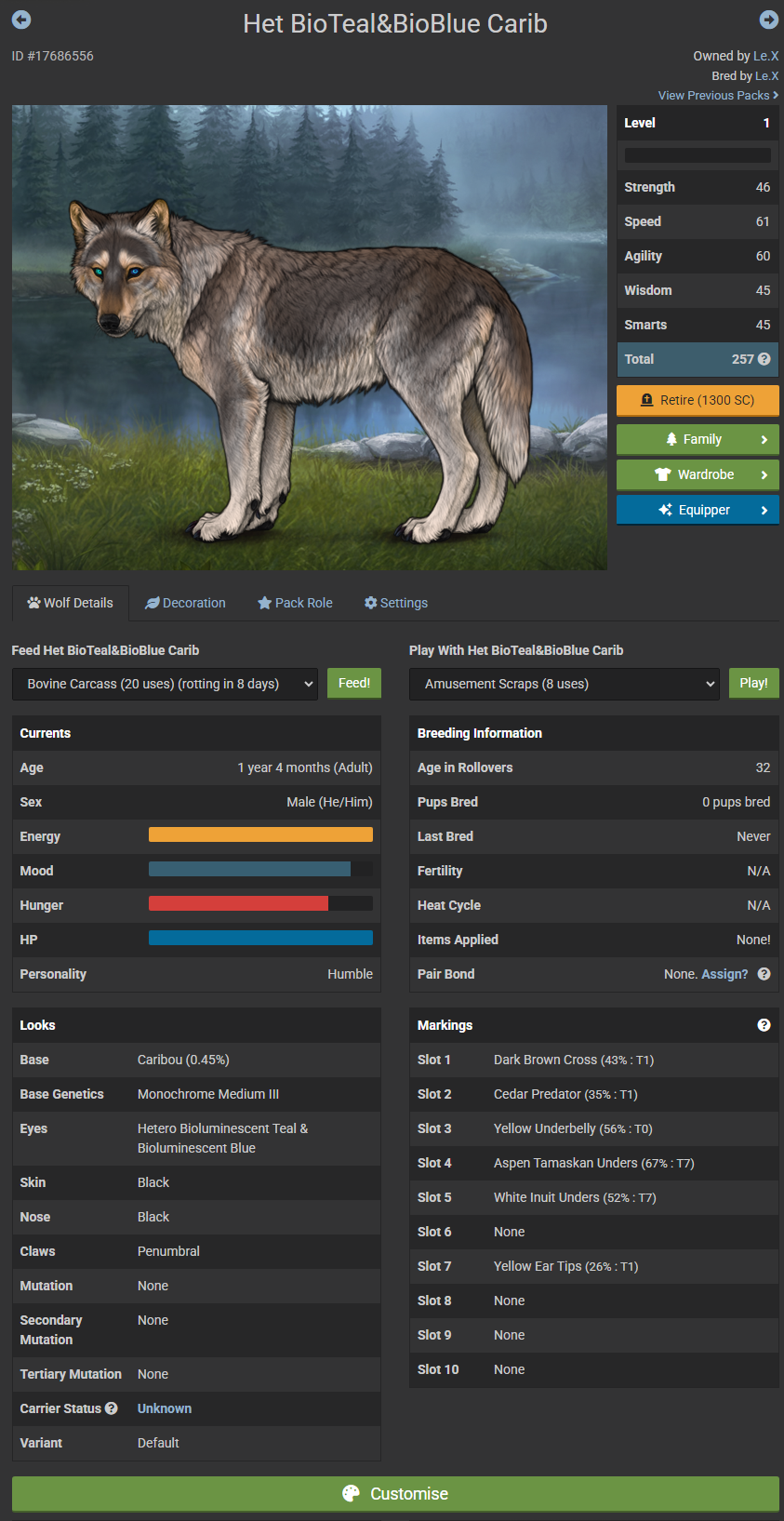The image size is (784, 1521).
Task: Click '1 year 4 months (Adult)' age value
Action: (305, 767)
